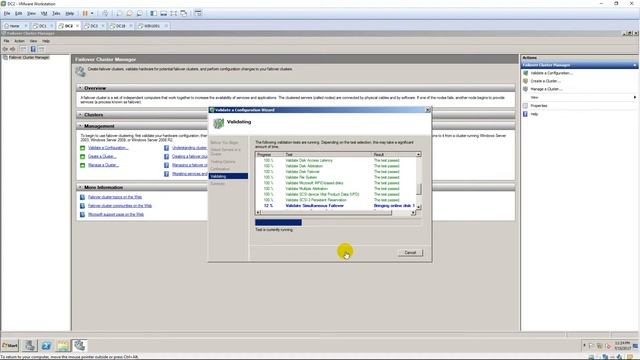Click the test list scroll-down arrow
This screenshot has width=640, height=360.
pos(418,207)
